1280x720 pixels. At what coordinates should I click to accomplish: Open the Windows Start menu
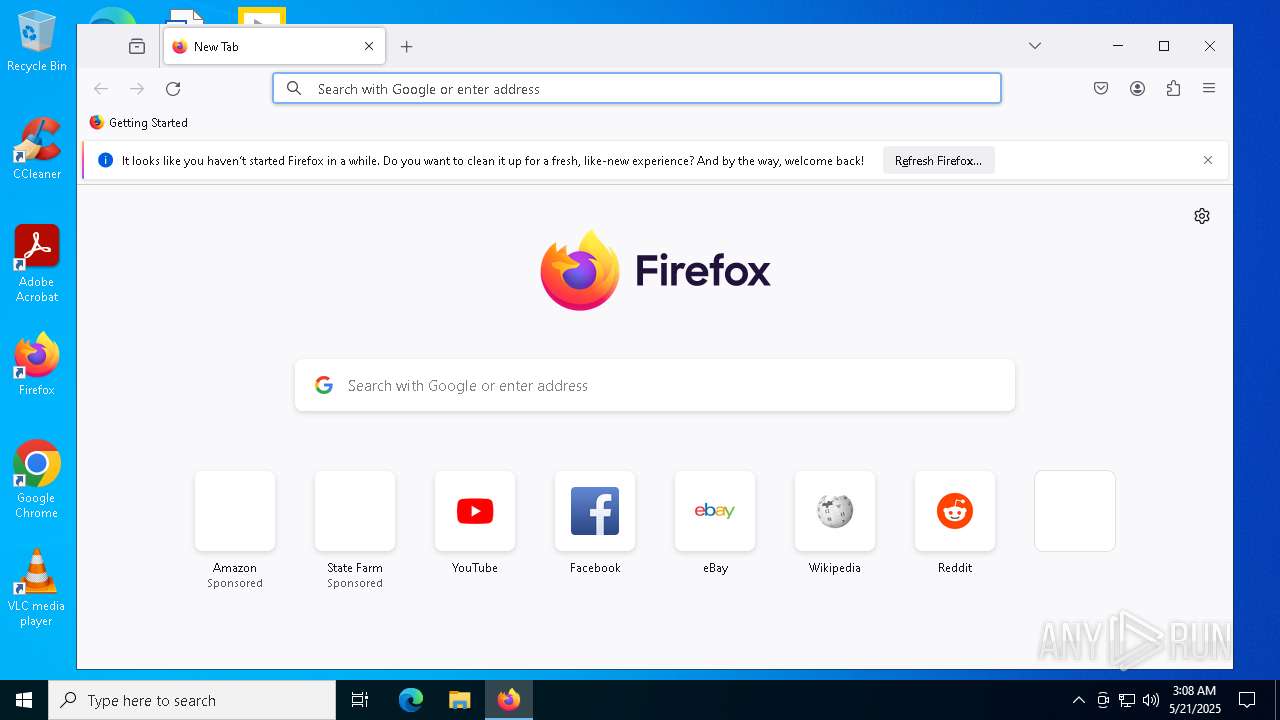click(24, 700)
